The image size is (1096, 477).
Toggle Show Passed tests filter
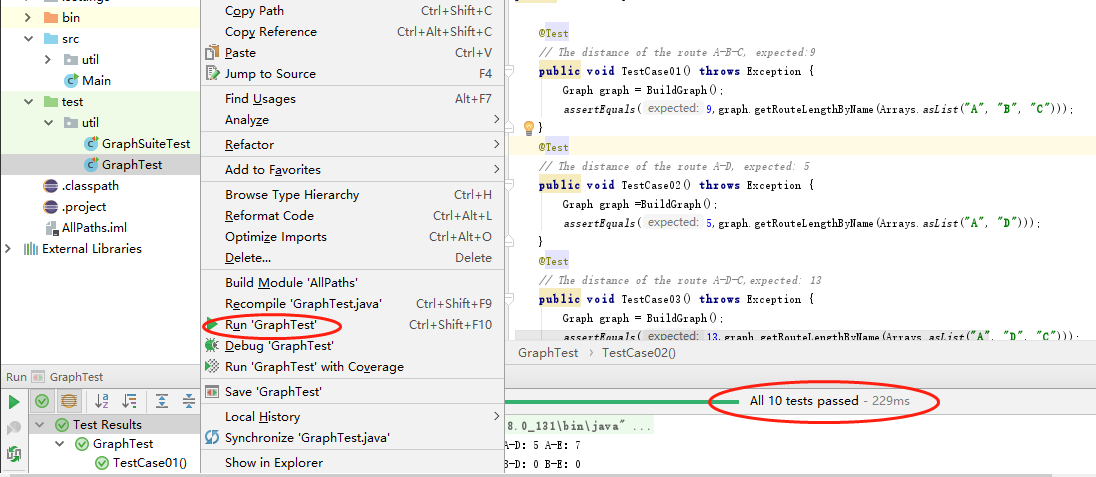(42, 401)
